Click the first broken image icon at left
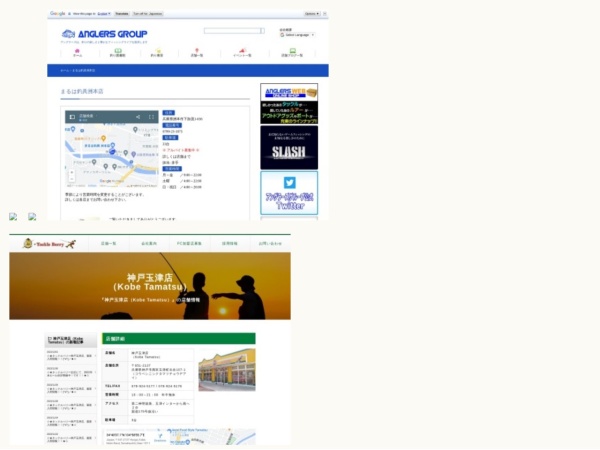Screen dimensions: 600x450 pos(13,217)
